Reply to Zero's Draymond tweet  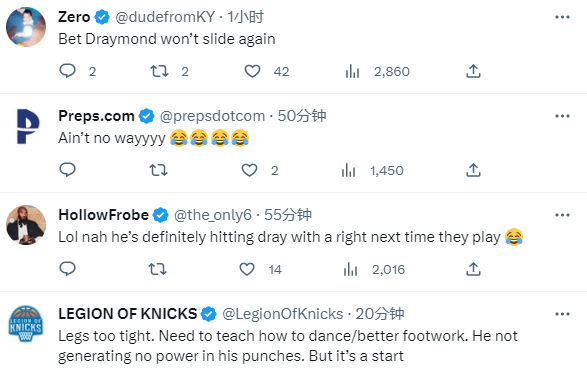tap(68, 71)
